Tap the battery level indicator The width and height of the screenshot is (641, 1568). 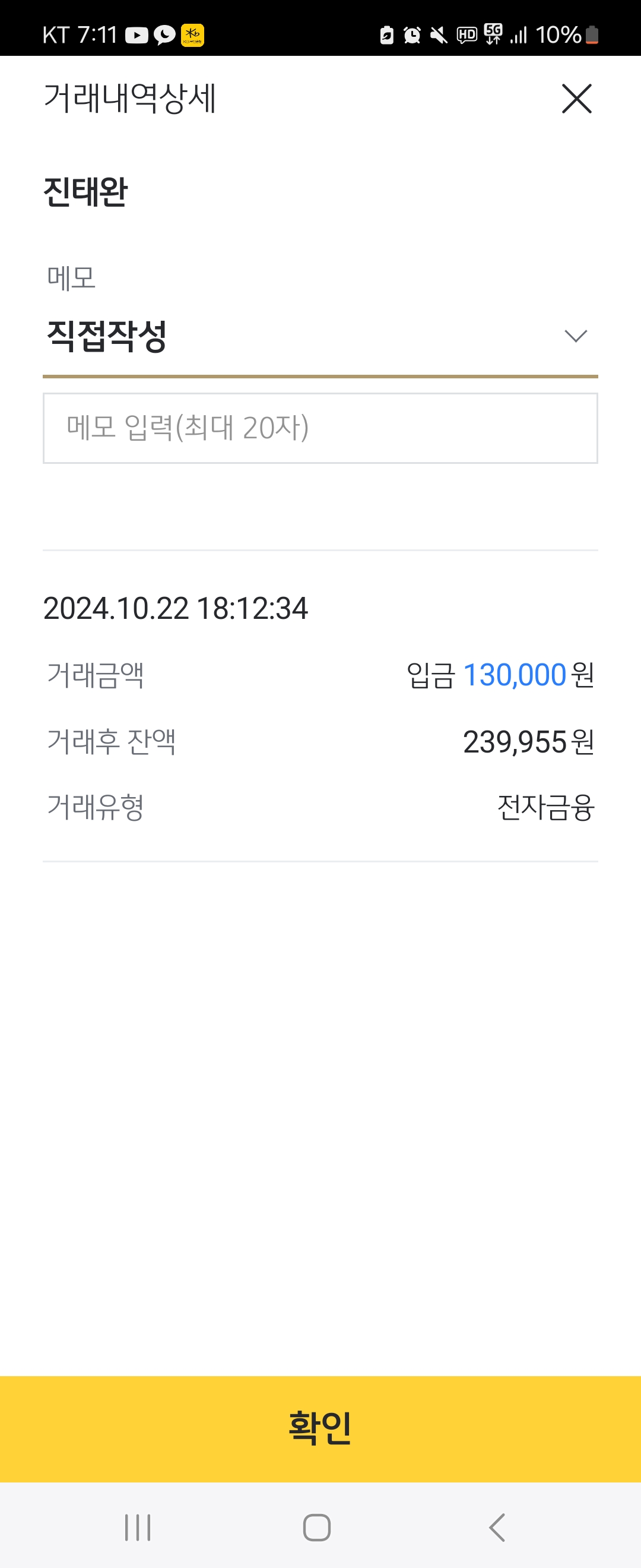592,35
